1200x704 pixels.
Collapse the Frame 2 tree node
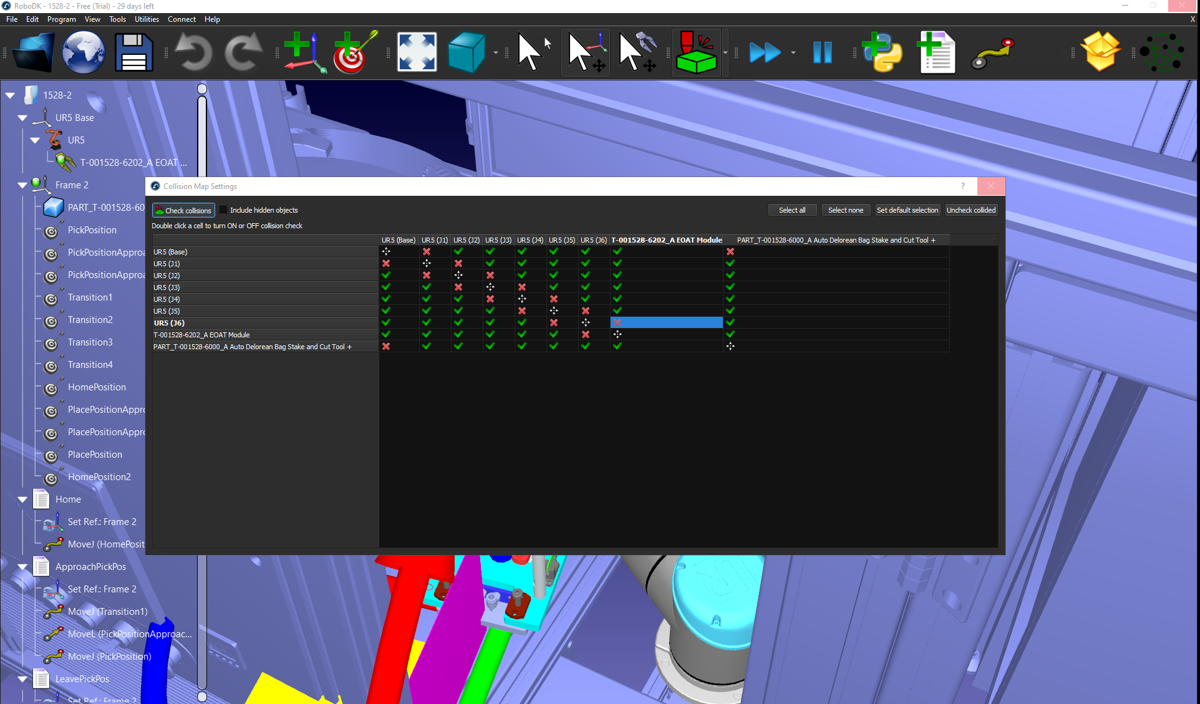click(x=23, y=185)
